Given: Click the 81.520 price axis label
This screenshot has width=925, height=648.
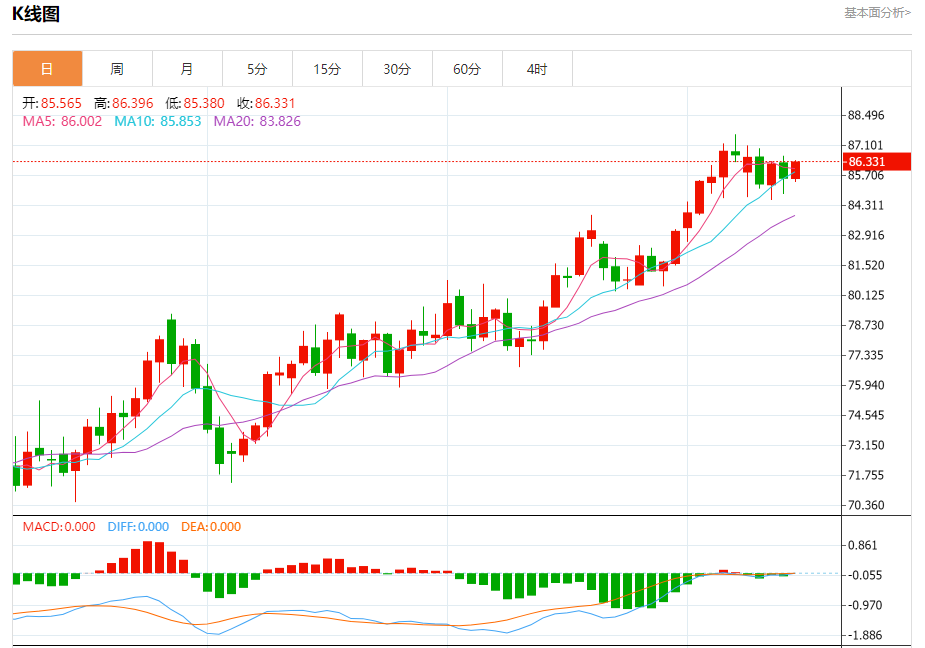Looking at the screenshot, I should (x=866, y=266).
